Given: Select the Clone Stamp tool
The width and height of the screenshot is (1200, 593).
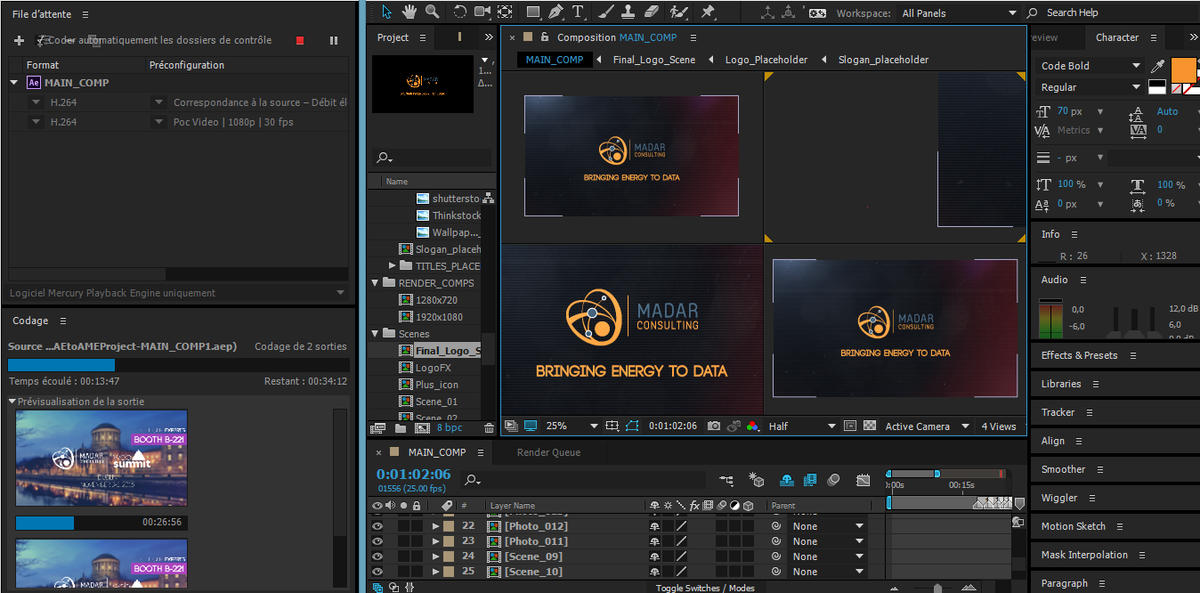Looking at the screenshot, I should click(629, 11).
